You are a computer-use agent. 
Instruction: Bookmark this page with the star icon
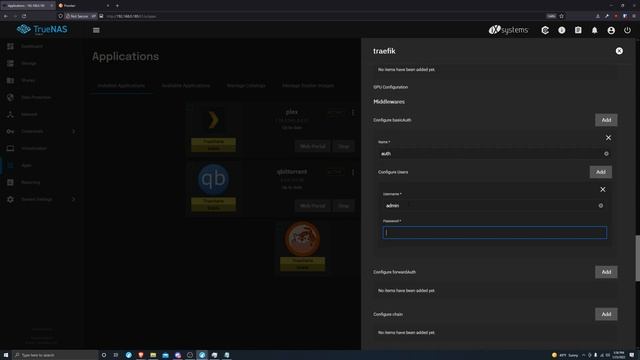pos(561,16)
